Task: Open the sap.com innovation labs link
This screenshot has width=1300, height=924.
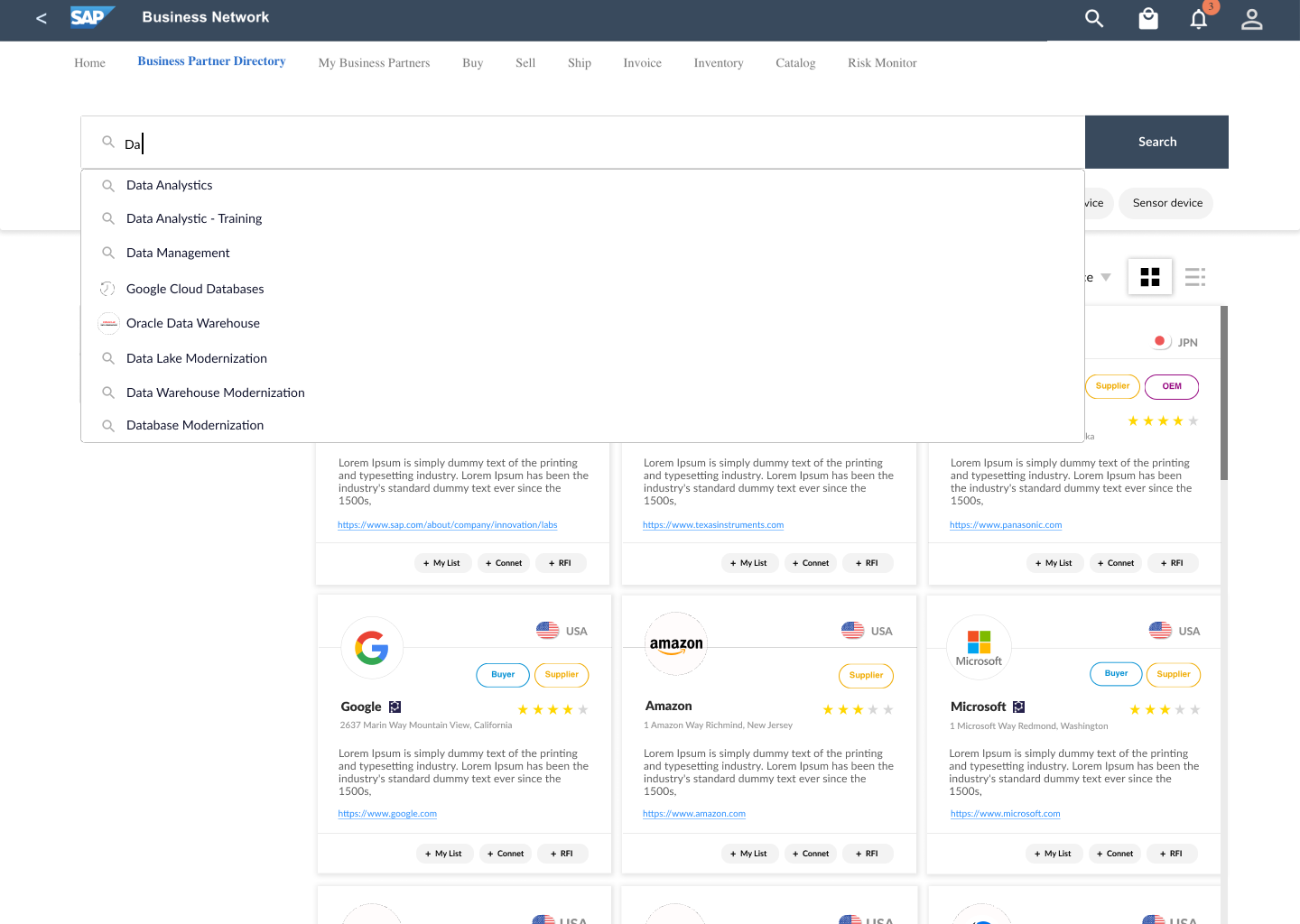Action: tap(448, 525)
